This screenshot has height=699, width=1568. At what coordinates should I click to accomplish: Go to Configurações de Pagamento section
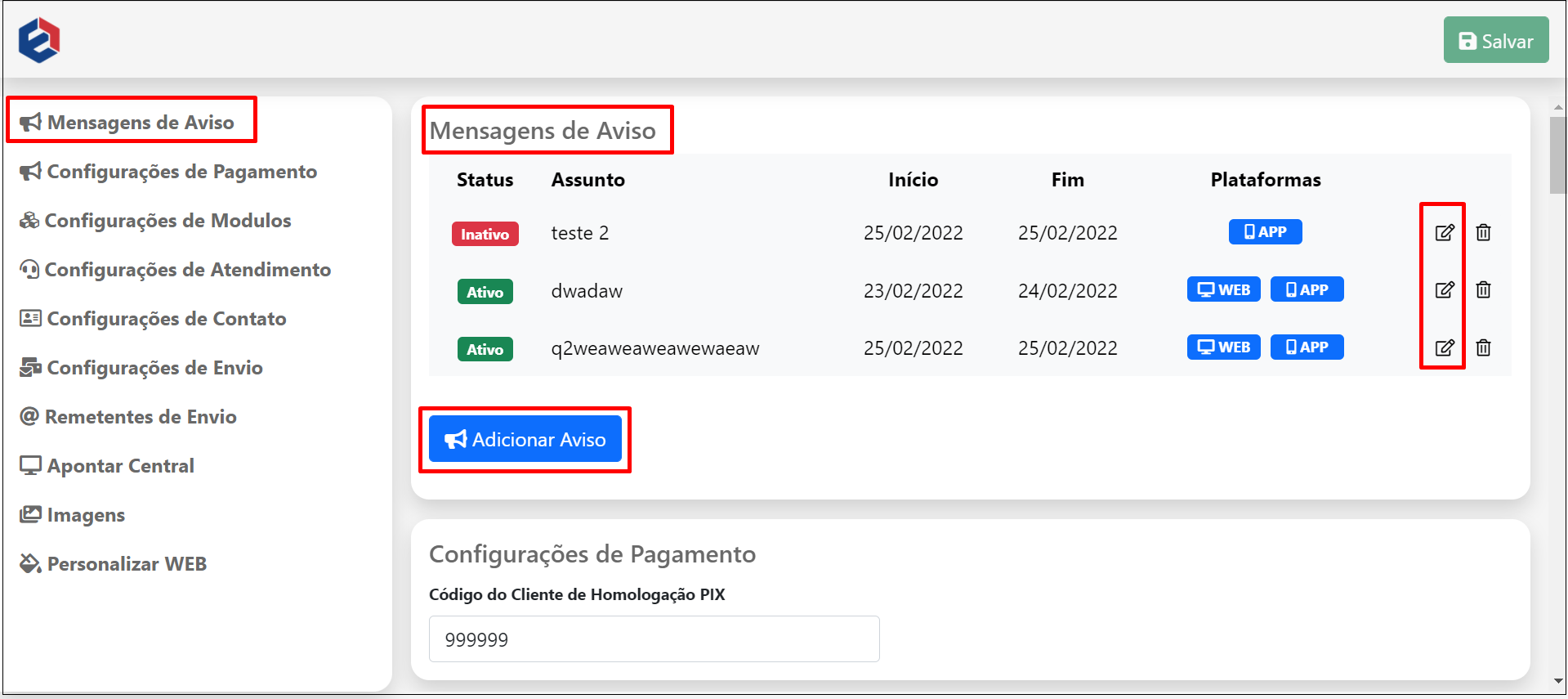[x=181, y=172]
